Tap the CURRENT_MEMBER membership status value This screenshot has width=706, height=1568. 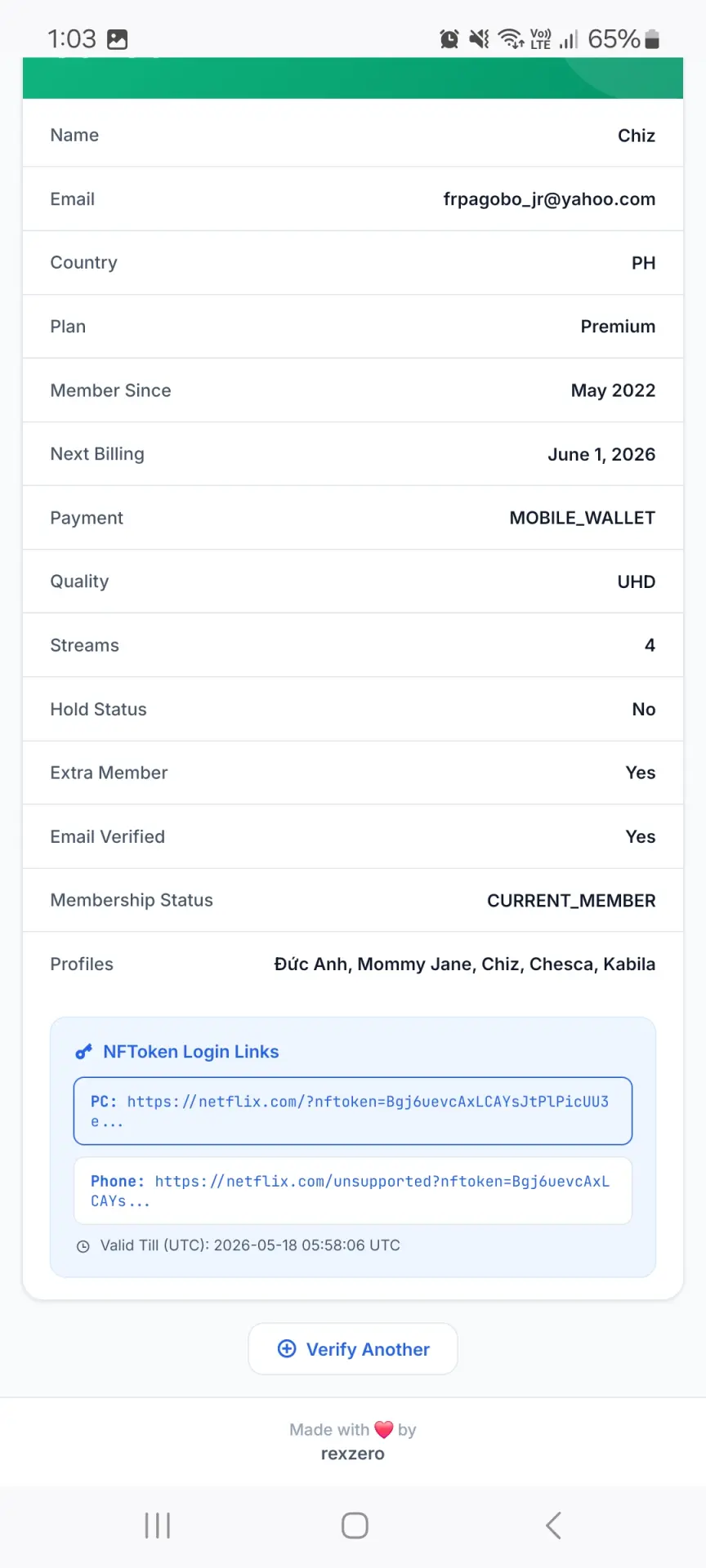571,900
